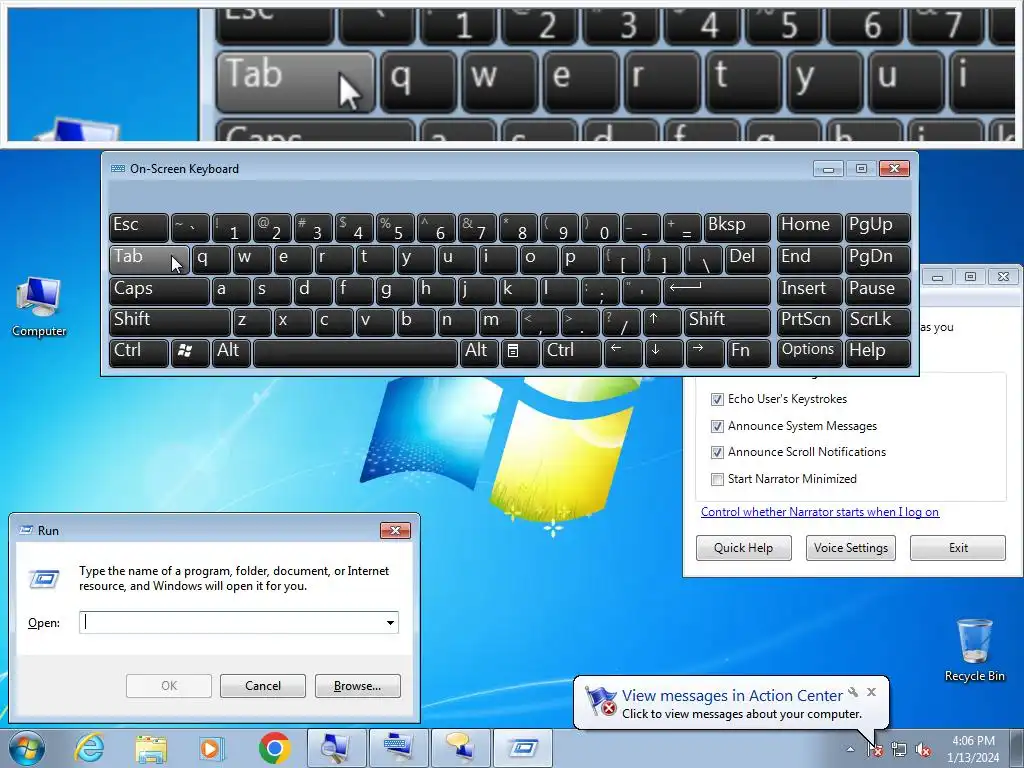Click the spacebar on On-Screen Keyboard

tap(355, 353)
